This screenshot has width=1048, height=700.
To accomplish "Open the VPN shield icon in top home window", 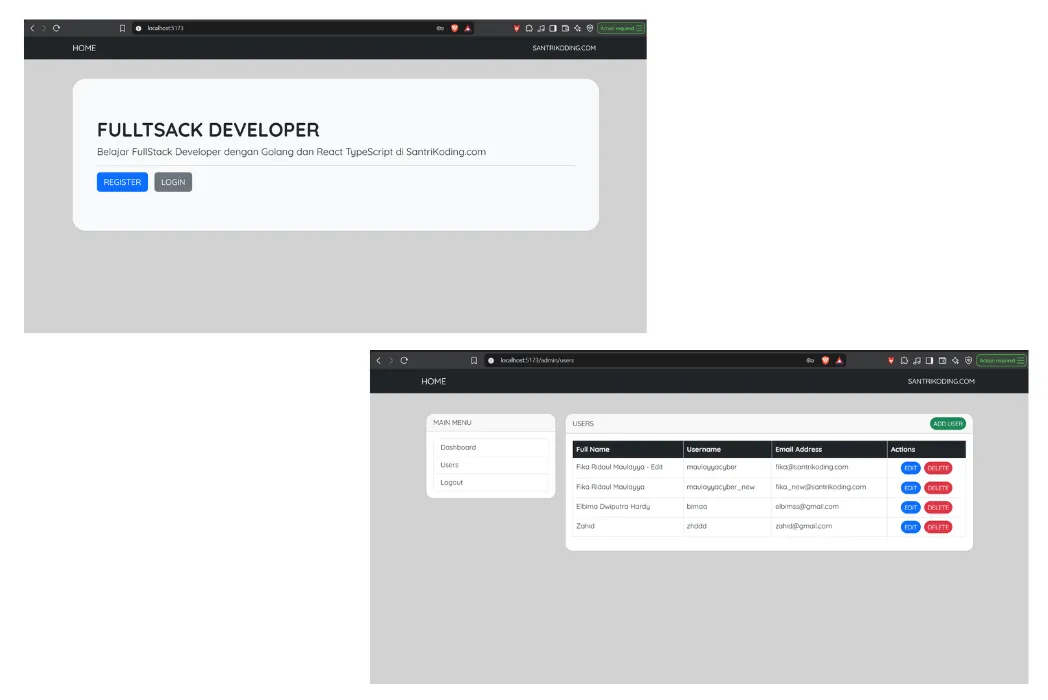I will (590, 28).
